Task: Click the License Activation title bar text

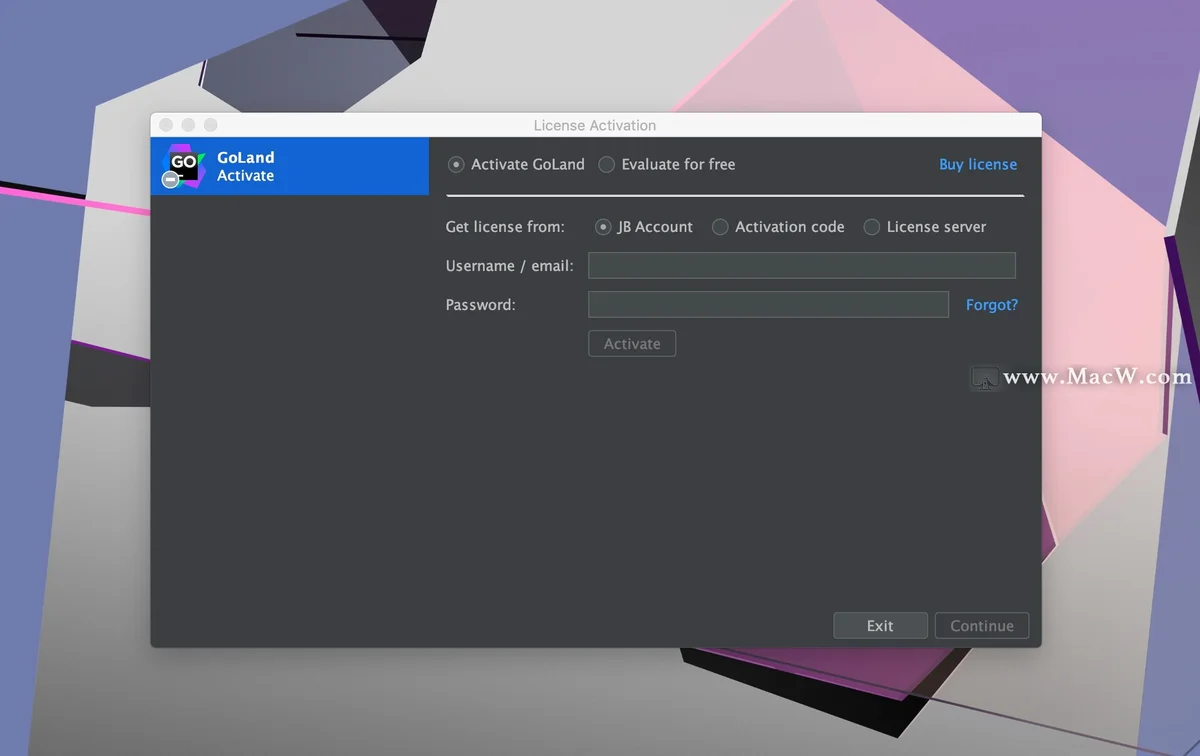Action: (595, 125)
